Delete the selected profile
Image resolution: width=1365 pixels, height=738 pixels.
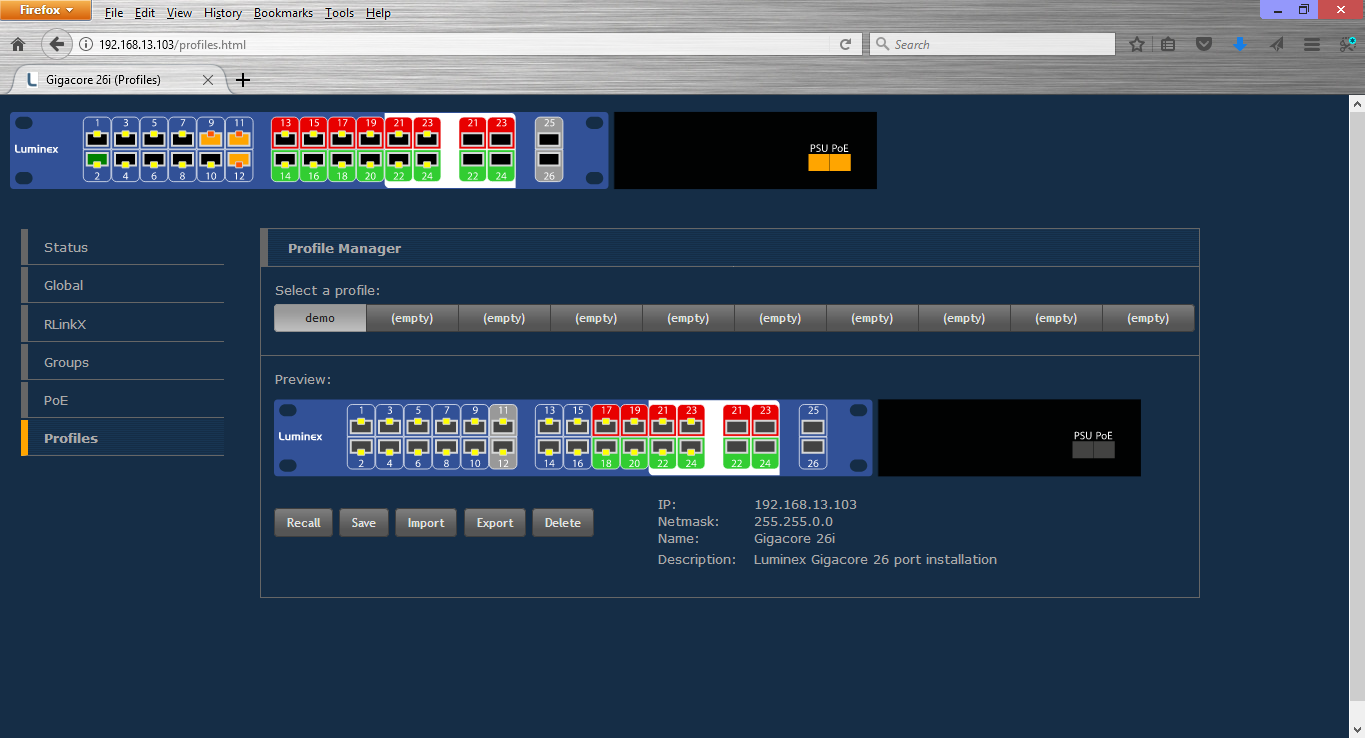click(563, 523)
